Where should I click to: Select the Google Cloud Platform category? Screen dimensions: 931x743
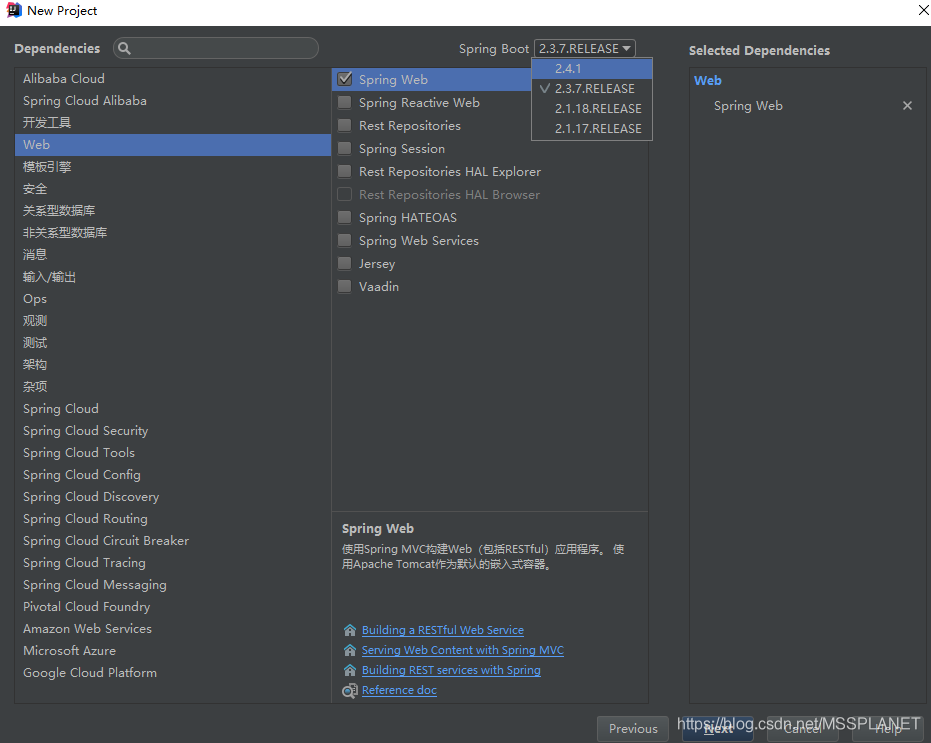pyautogui.click(x=173, y=672)
